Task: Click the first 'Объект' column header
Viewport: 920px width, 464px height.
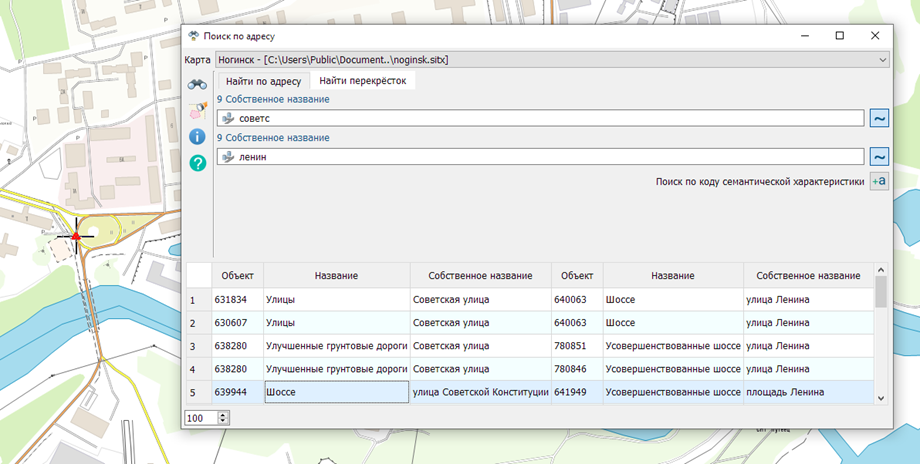Action: pyautogui.click(x=237, y=275)
